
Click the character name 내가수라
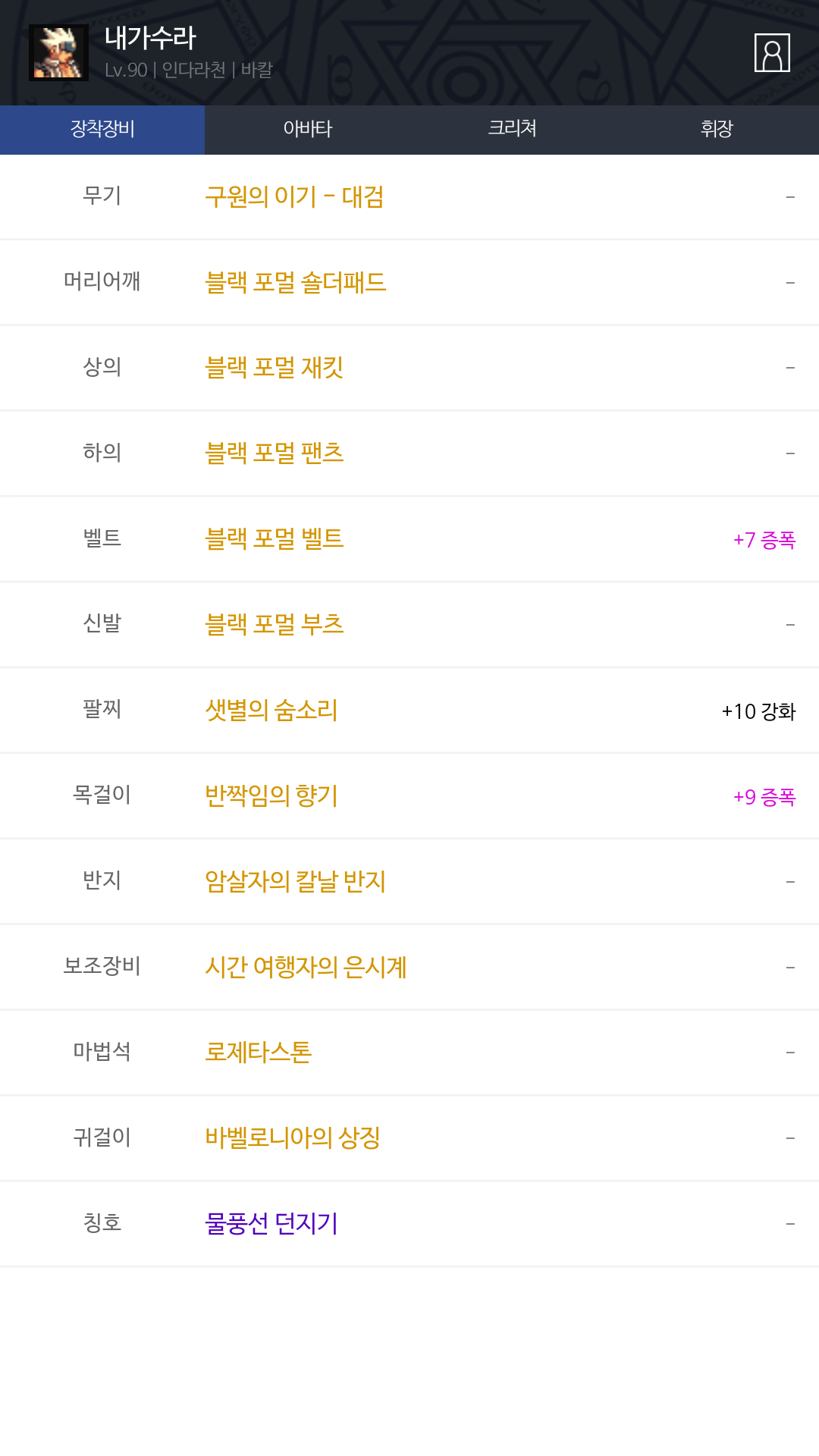pos(150,38)
